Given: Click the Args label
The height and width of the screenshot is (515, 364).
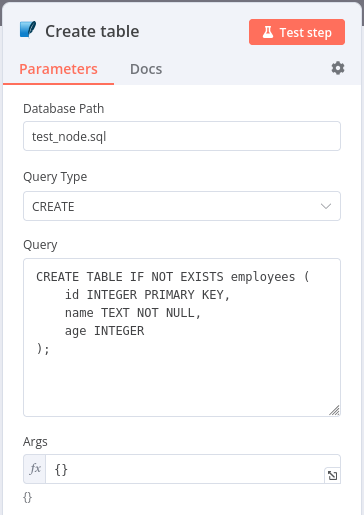Looking at the screenshot, I should click(35, 442).
